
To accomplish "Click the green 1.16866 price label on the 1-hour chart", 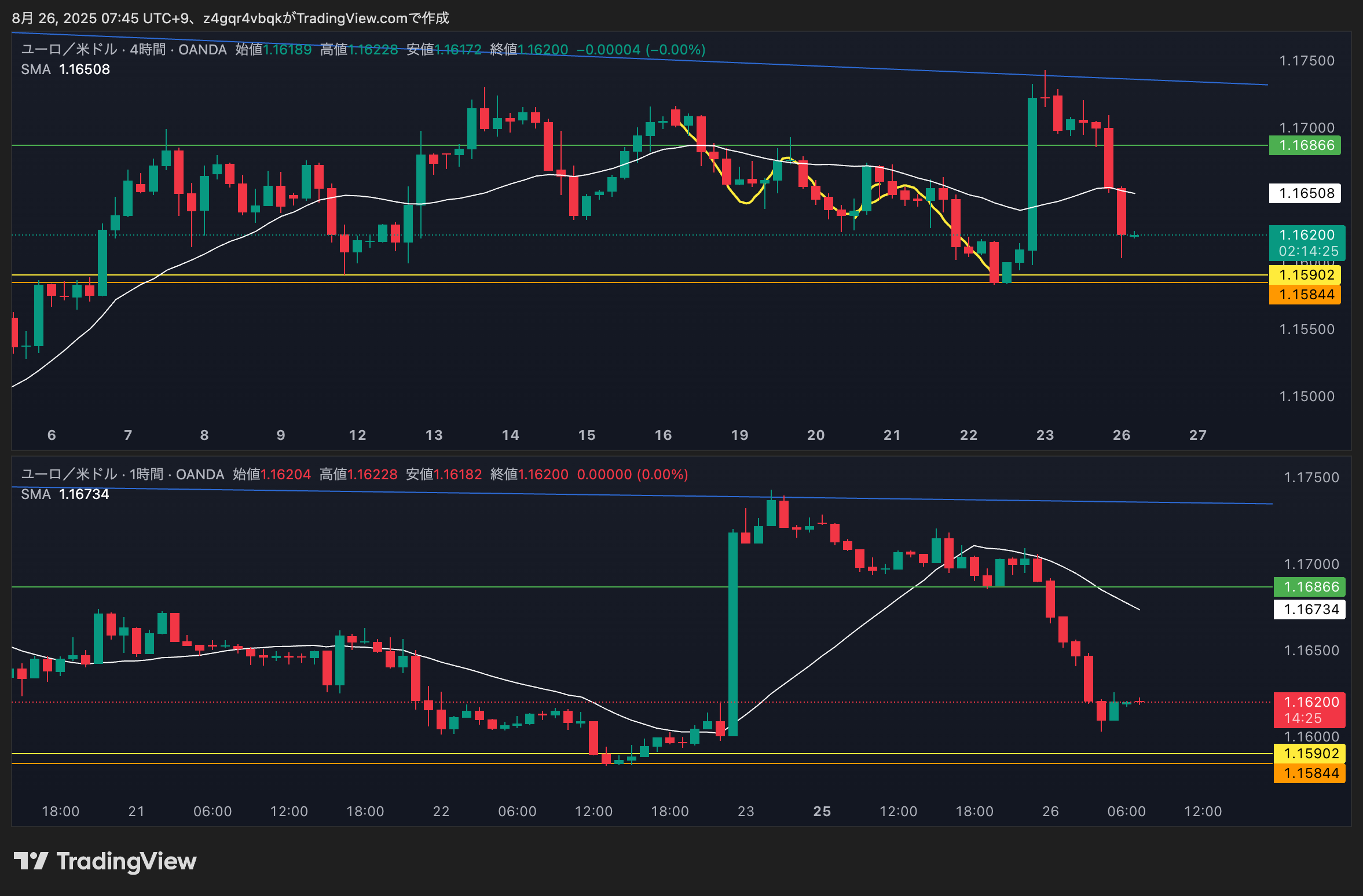I will [1309, 587].
